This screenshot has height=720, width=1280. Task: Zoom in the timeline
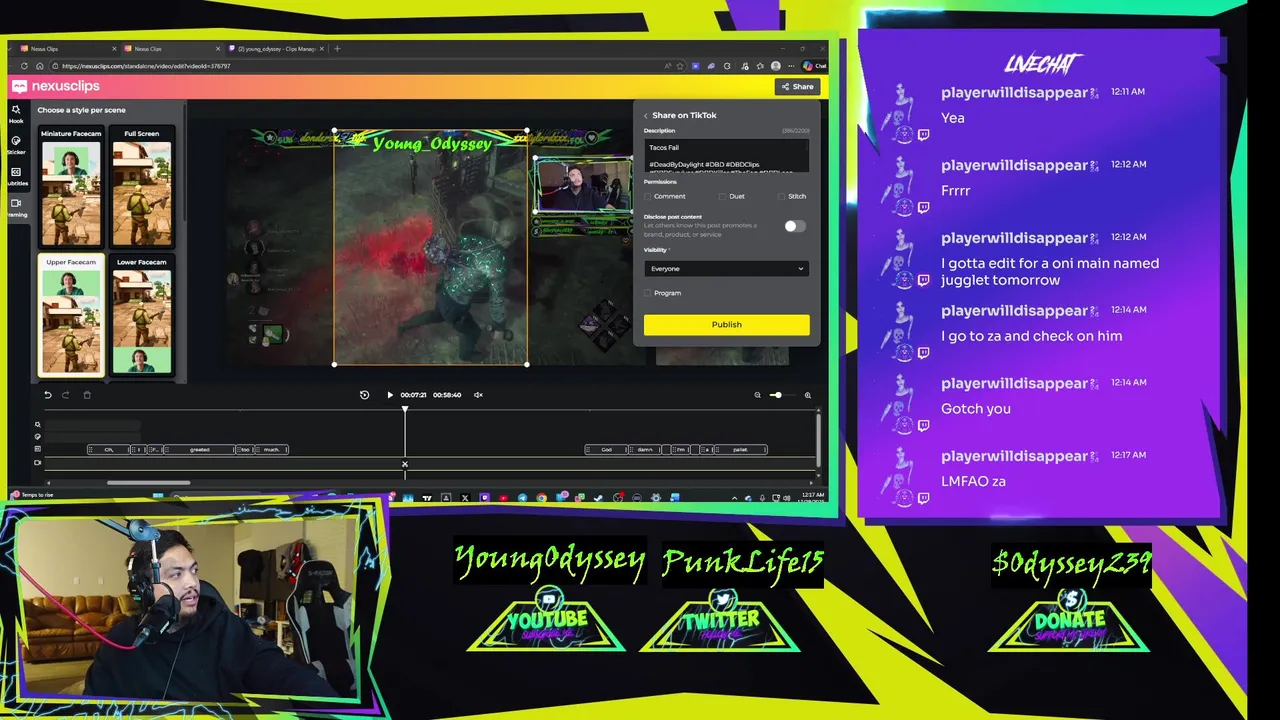pos(808,395)
